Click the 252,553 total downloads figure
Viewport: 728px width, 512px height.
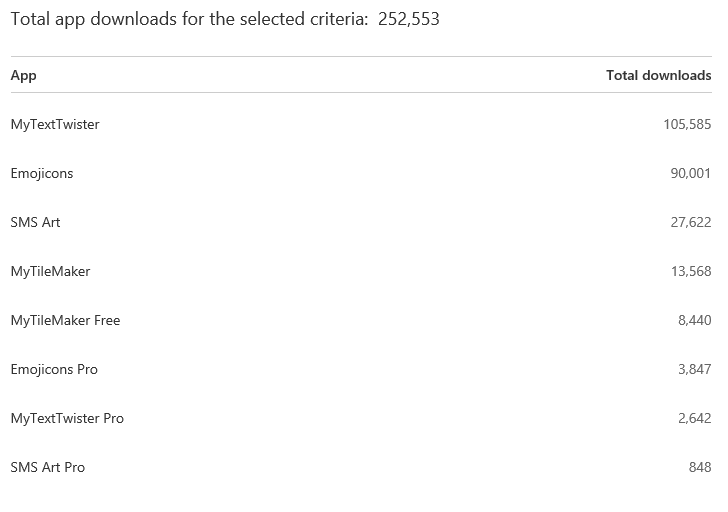coord(409,19)
